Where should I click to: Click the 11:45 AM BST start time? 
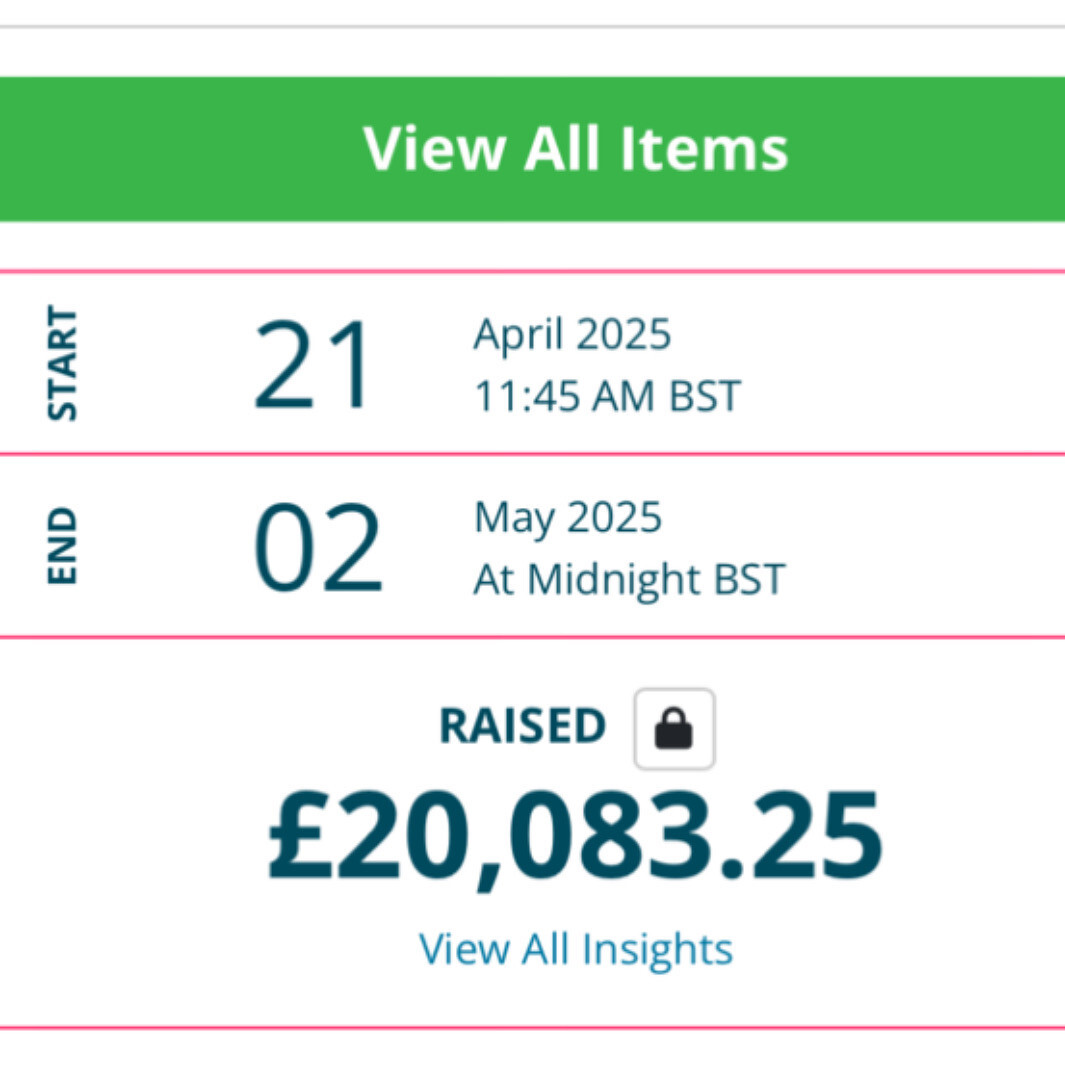(x=606, y=397)
